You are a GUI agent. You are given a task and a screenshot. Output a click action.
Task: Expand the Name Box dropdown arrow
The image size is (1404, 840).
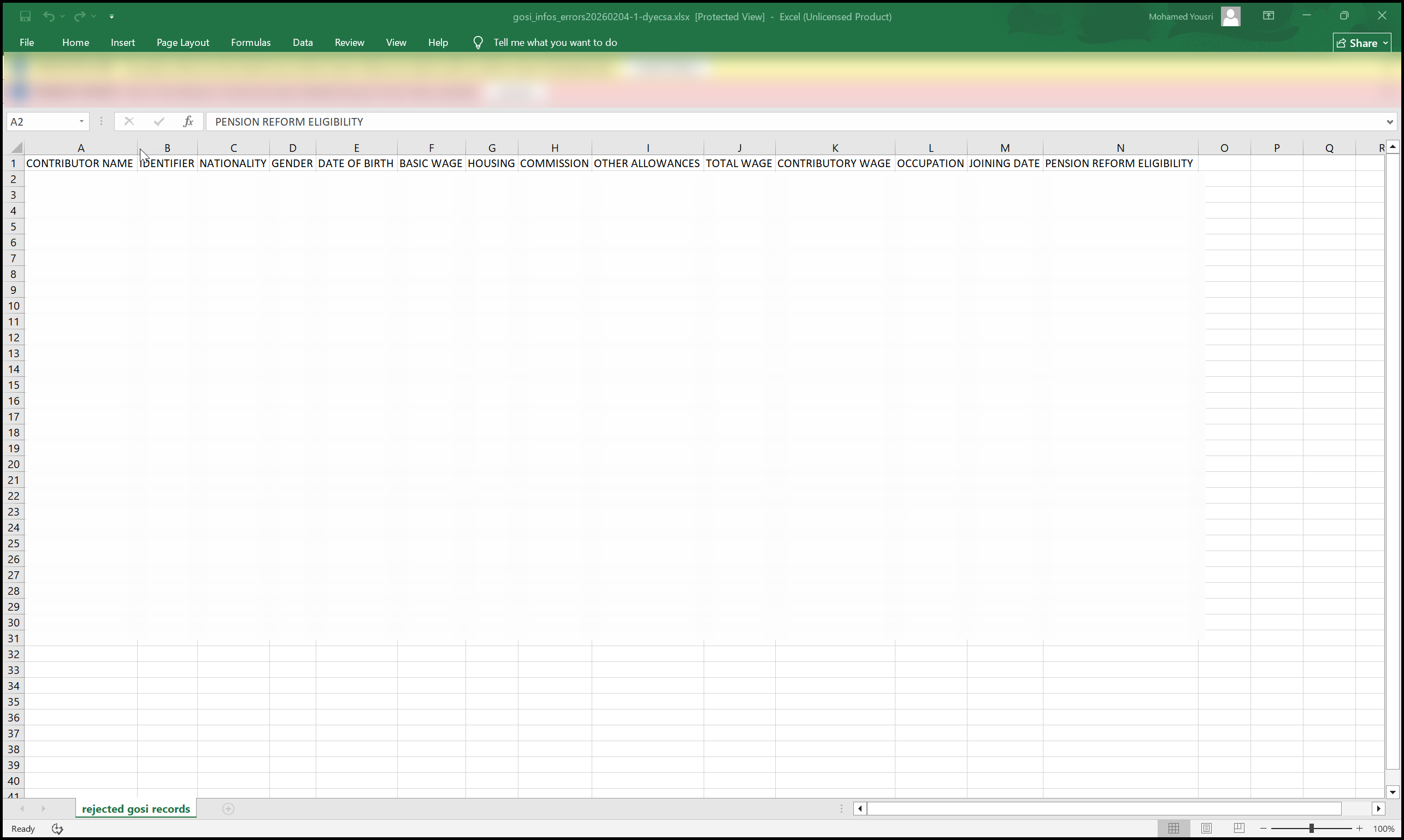coord(81,121)
